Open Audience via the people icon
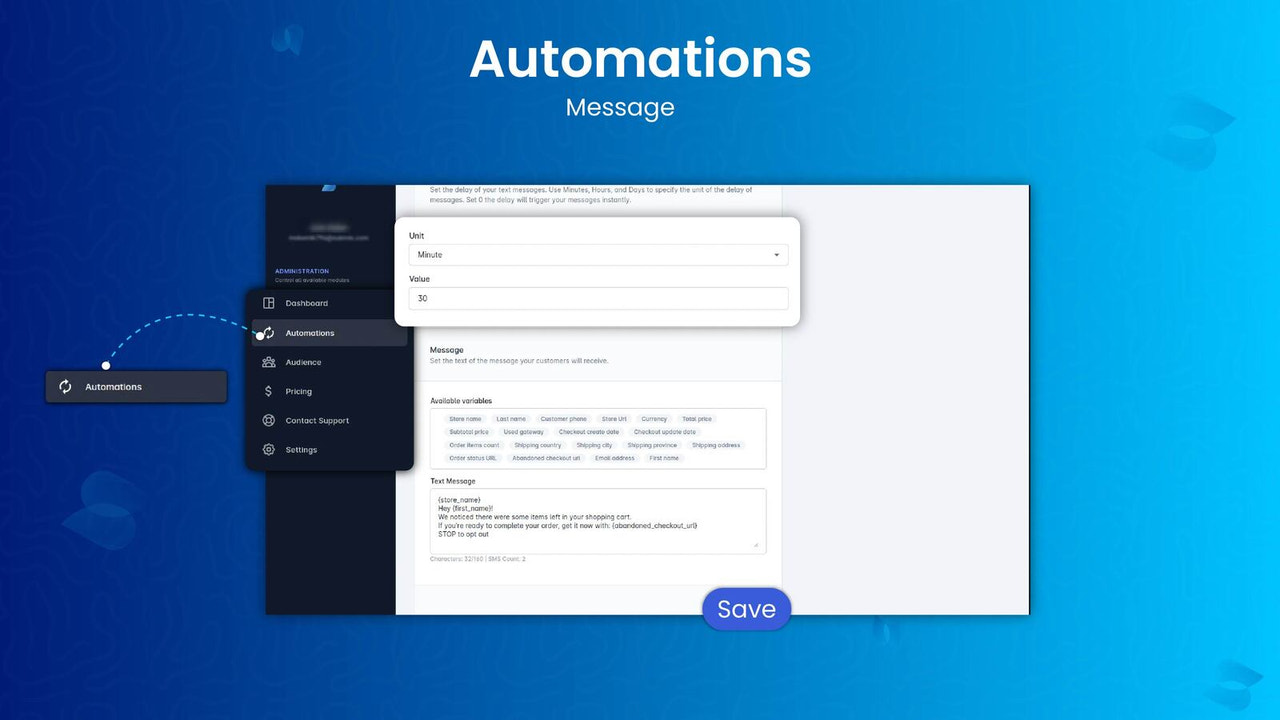Viewport: 1280px width, 720px height. point(268,362)
